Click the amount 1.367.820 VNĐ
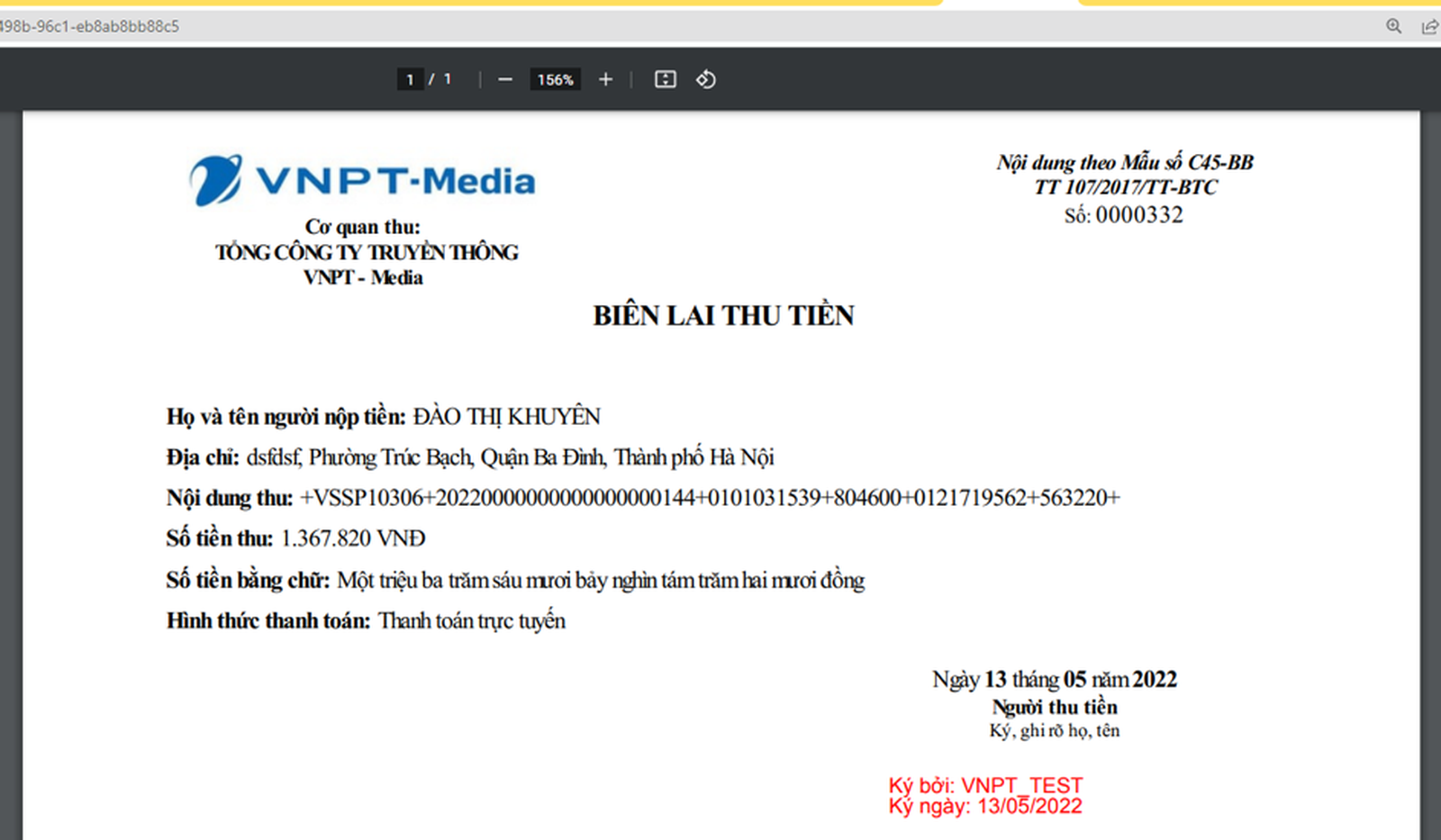This screenshot has width=1441, height=840. pos(353,538)
